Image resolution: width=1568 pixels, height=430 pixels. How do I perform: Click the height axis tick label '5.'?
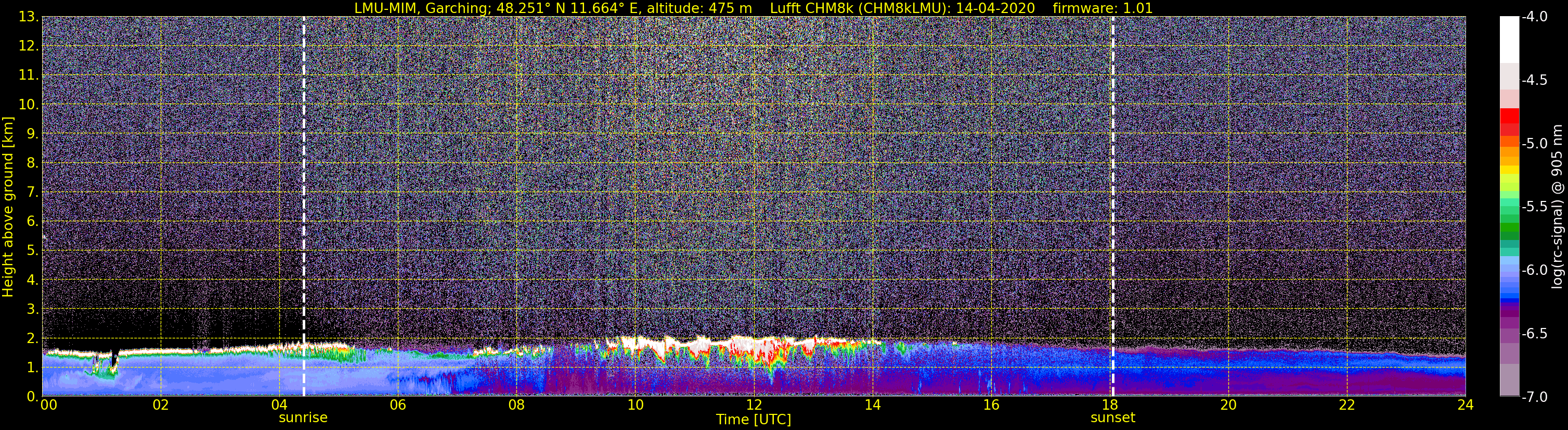pyautogui.click(x=32, y=251)
